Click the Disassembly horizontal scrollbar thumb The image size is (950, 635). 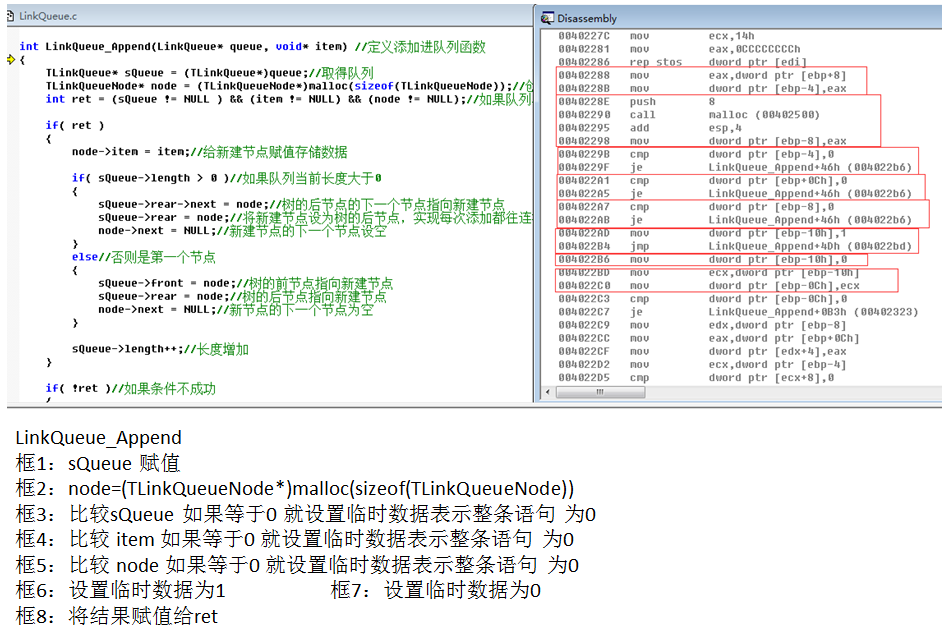600,392
